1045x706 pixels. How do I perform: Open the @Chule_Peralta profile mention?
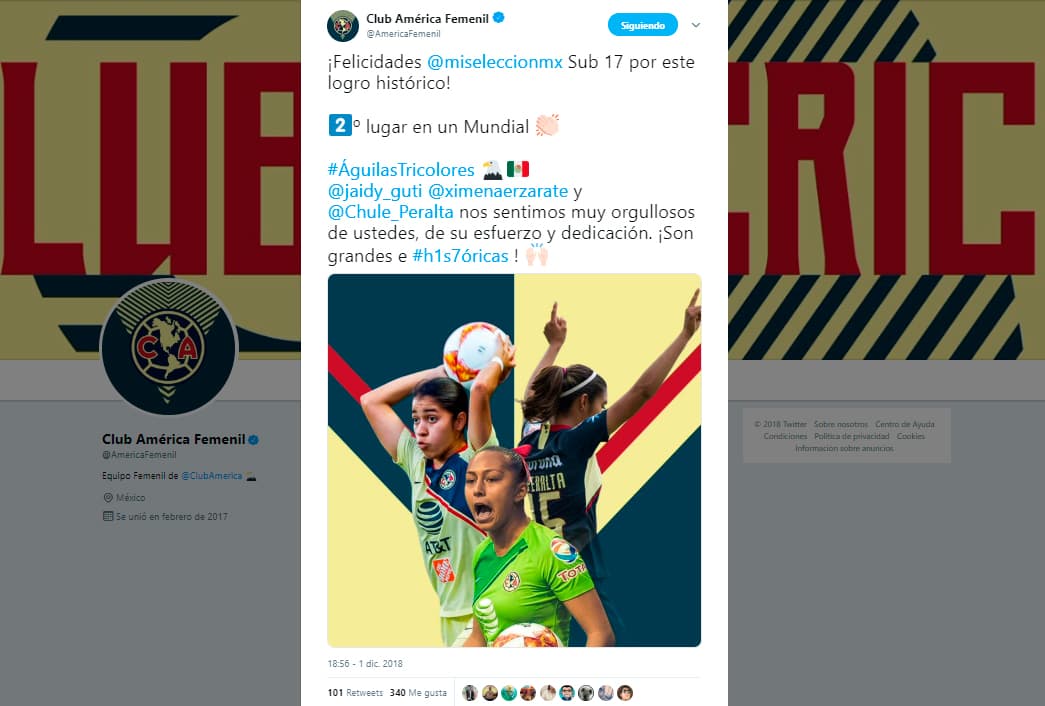pyautogui.click(x=391, y=213)
